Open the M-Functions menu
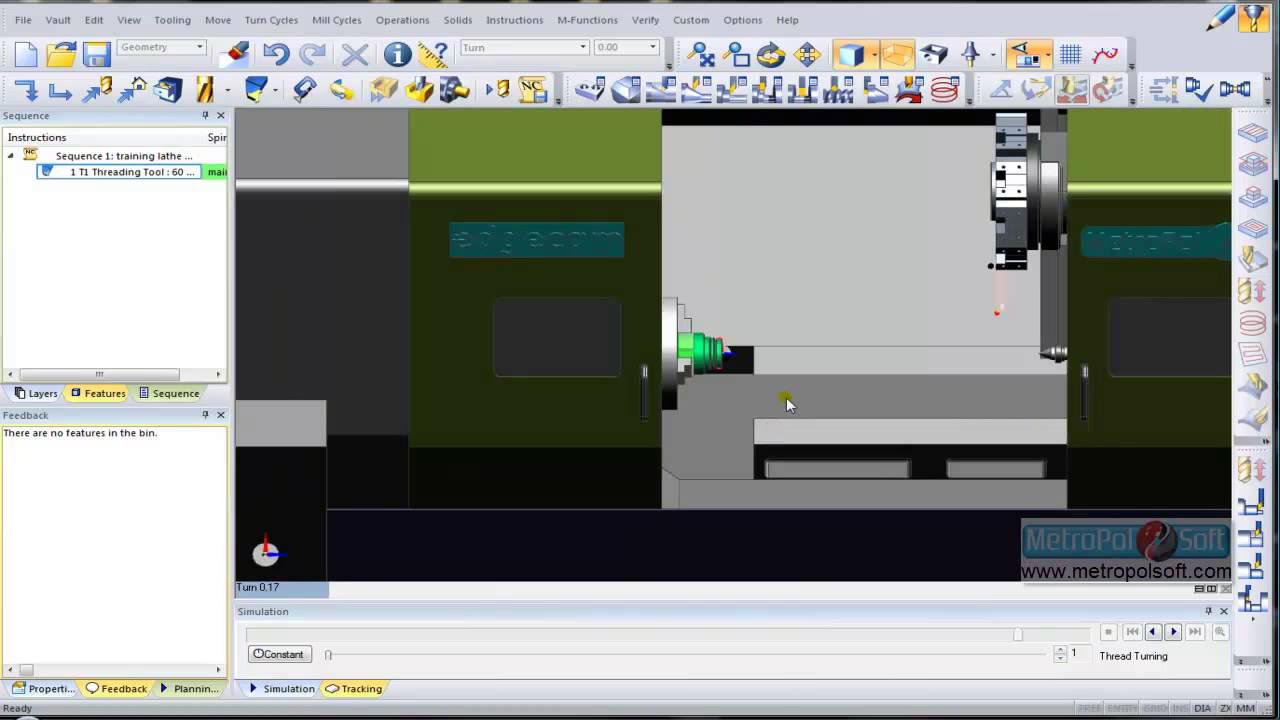The image size is (1280, 720). click(587, 20)
